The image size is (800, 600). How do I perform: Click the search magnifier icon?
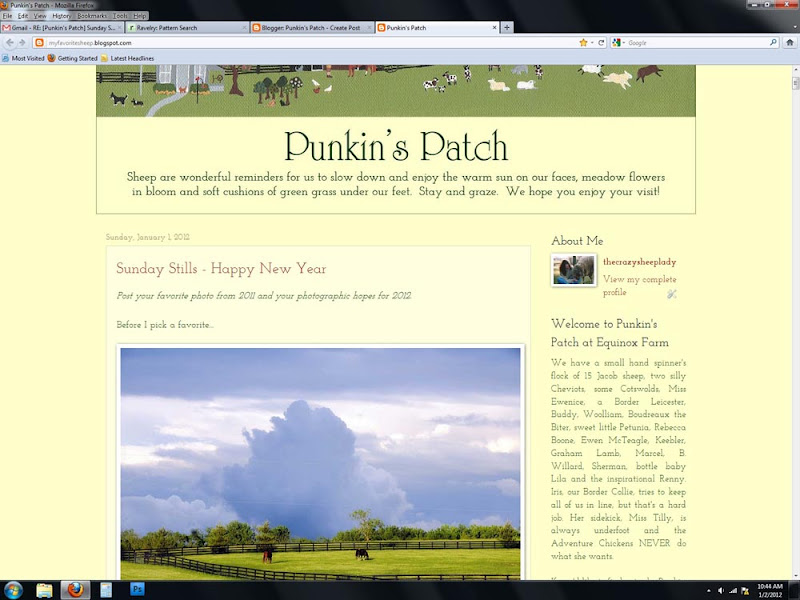(773, 43)
